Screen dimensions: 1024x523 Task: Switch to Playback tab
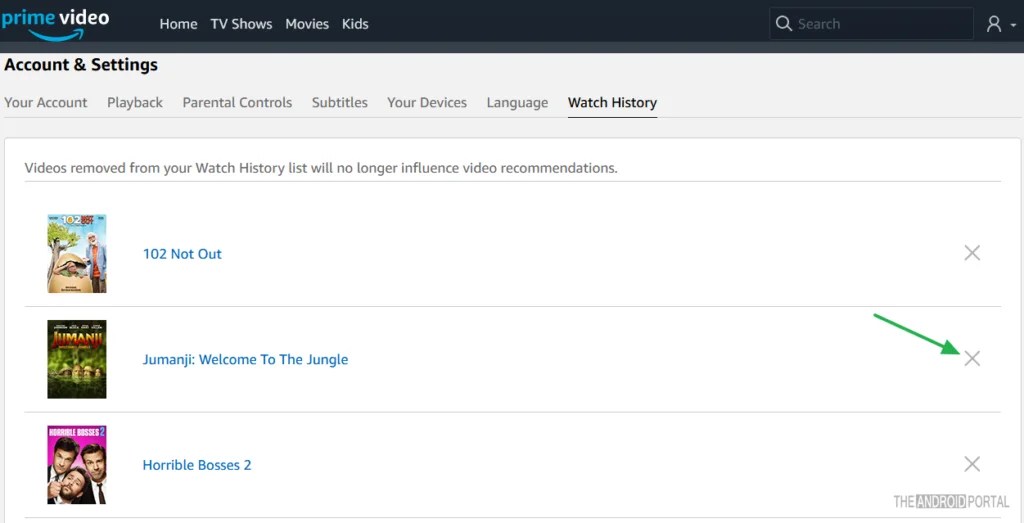click(135, 102)
